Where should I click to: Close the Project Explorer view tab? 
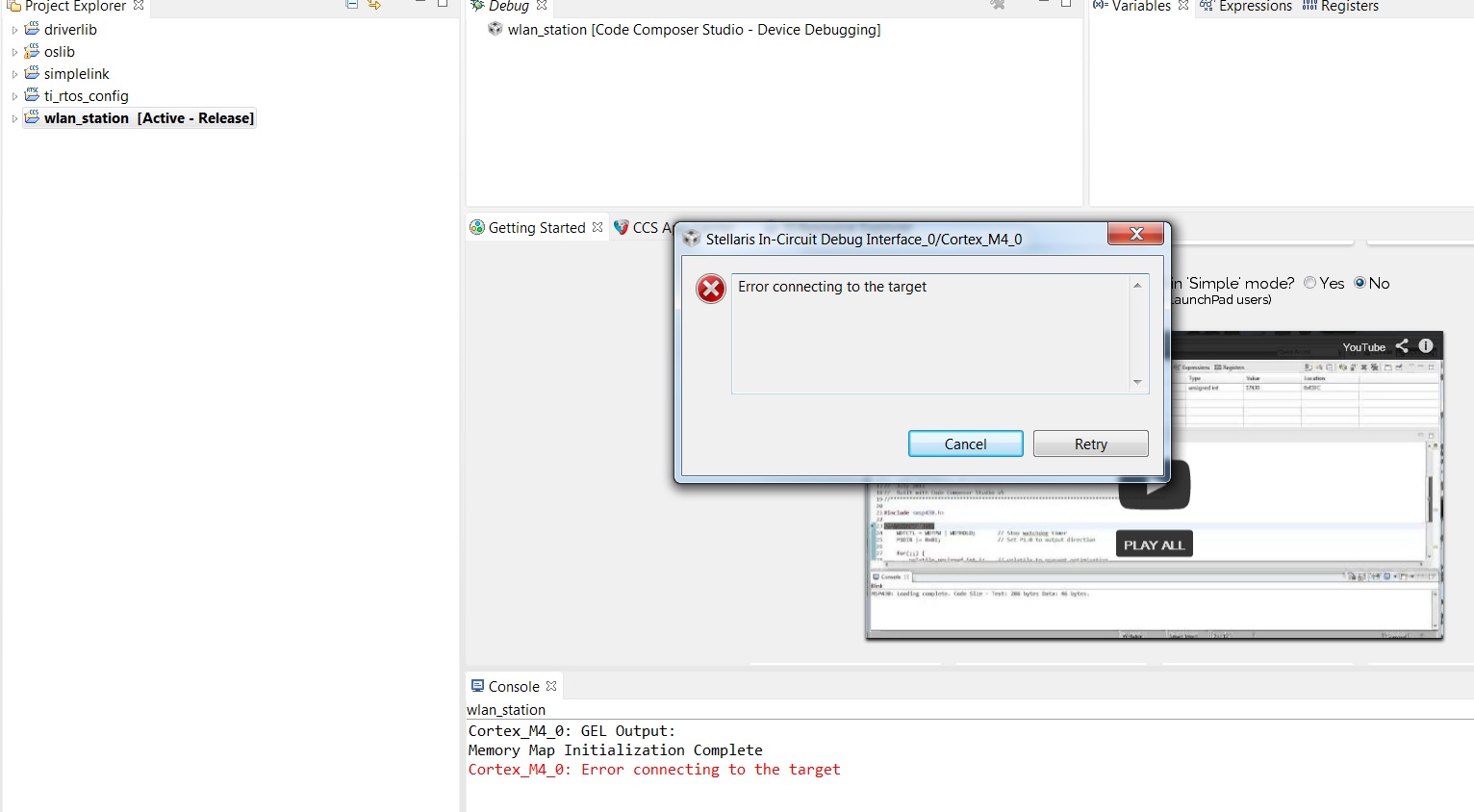tap(139, 6)
